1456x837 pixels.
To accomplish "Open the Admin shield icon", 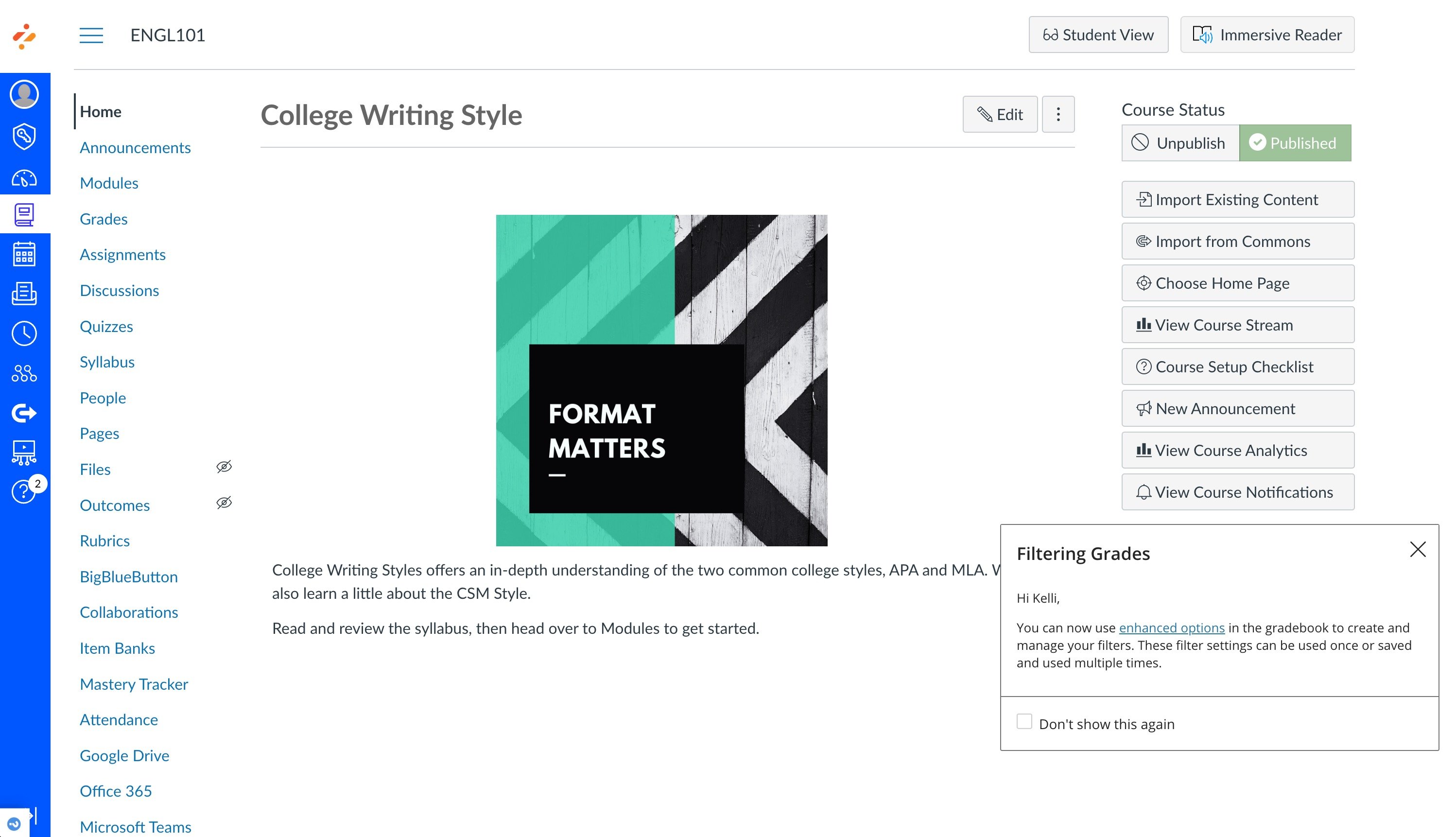I will pos(24,136).
